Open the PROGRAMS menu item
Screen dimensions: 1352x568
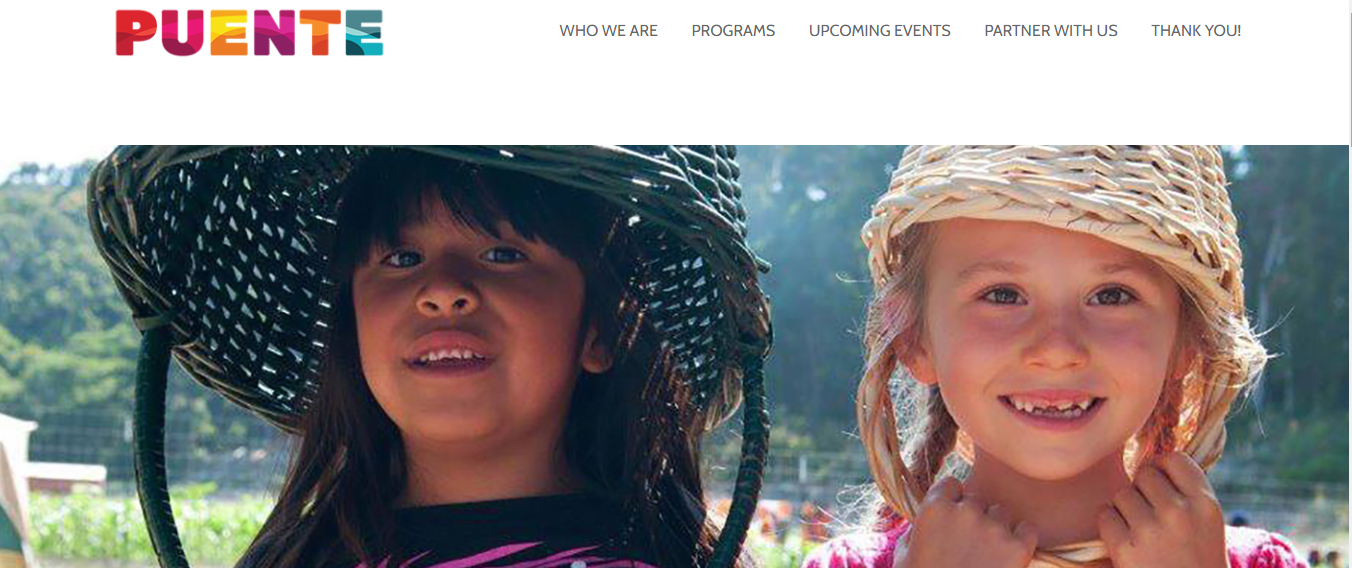pyautogui.click(x=733, y=31)
